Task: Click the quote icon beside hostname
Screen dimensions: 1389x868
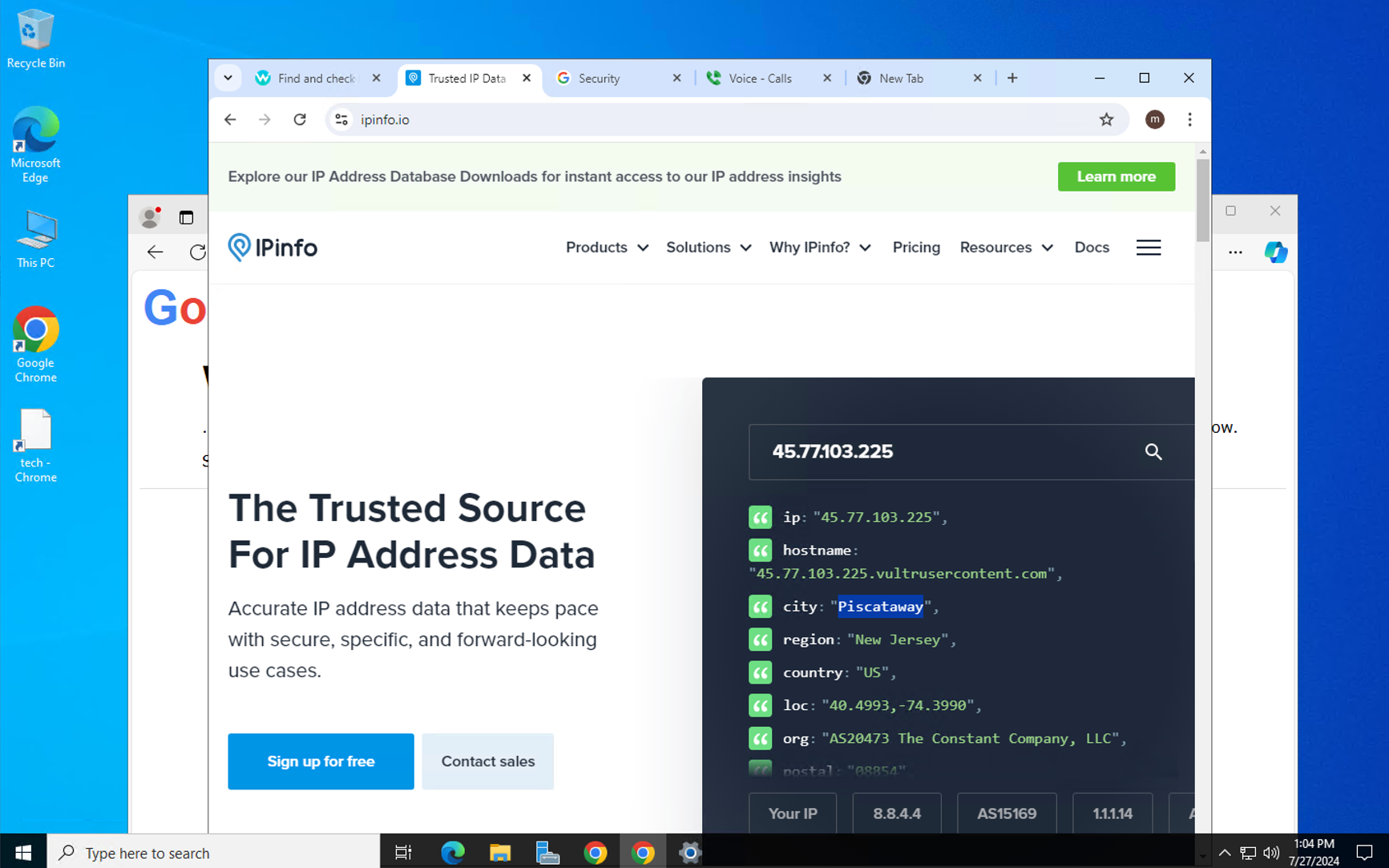Action: pyautogui.click(x=760, y=550)
